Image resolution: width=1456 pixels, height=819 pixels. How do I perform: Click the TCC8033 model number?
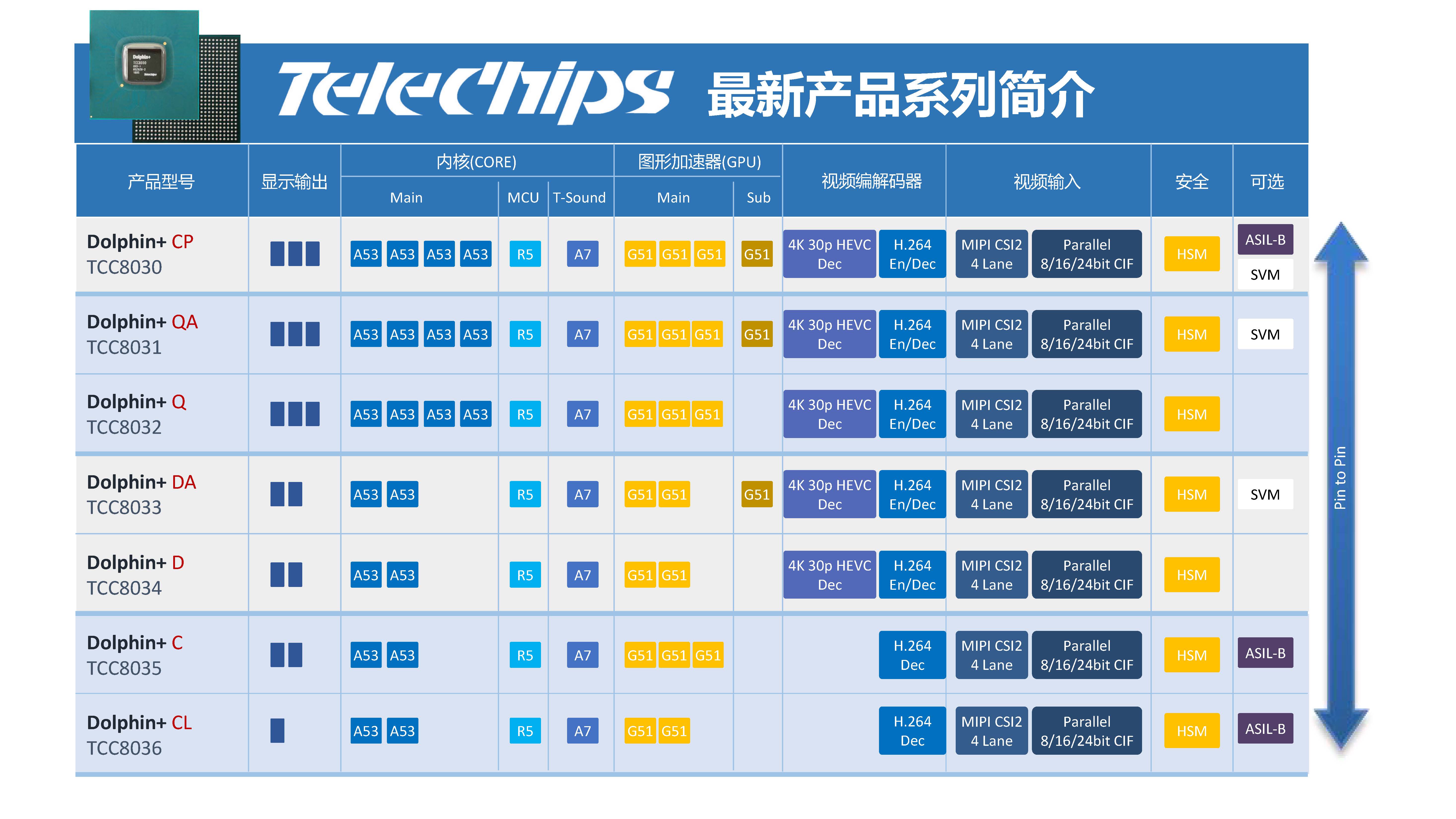pos(124,508)
